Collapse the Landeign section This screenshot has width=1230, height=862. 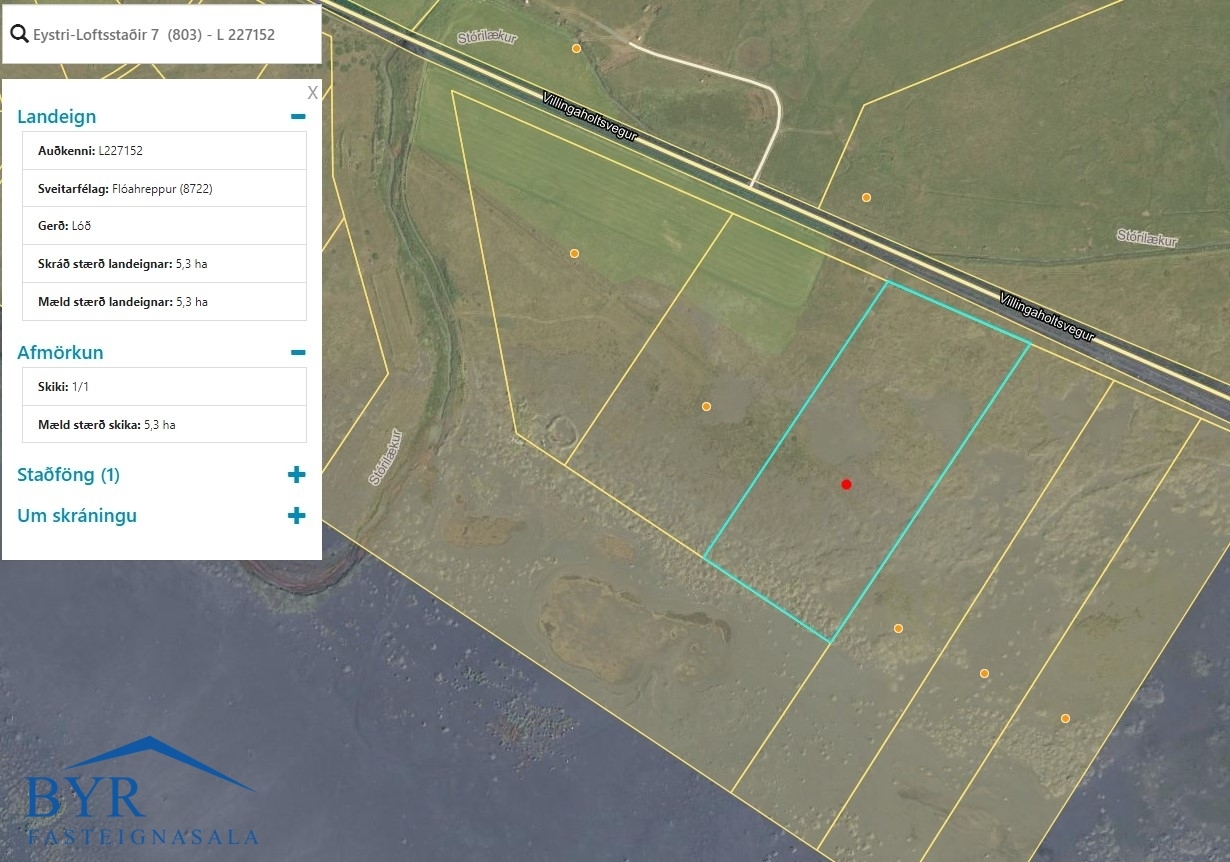pos(297,116)
